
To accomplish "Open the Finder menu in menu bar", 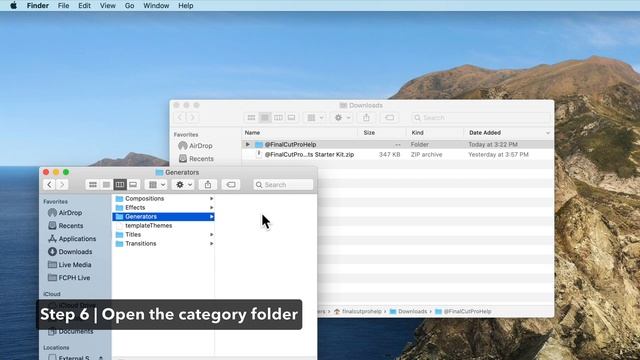I will click(38, 6).
